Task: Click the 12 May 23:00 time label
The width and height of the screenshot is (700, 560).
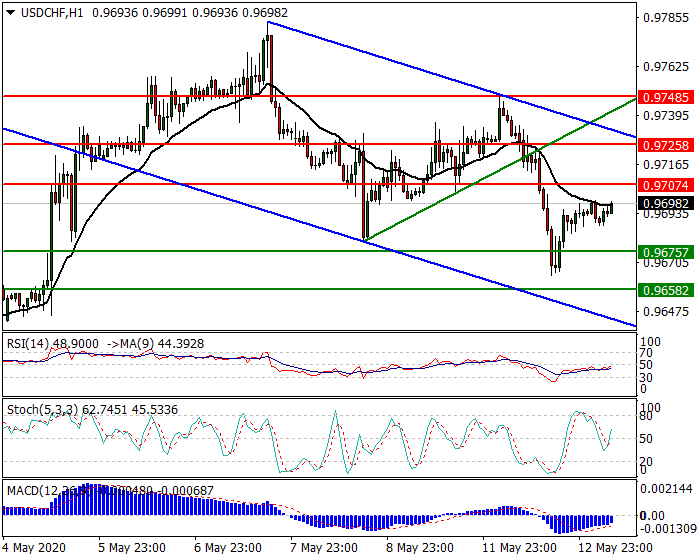Action: pyautogui.click(x=615, y=547)
